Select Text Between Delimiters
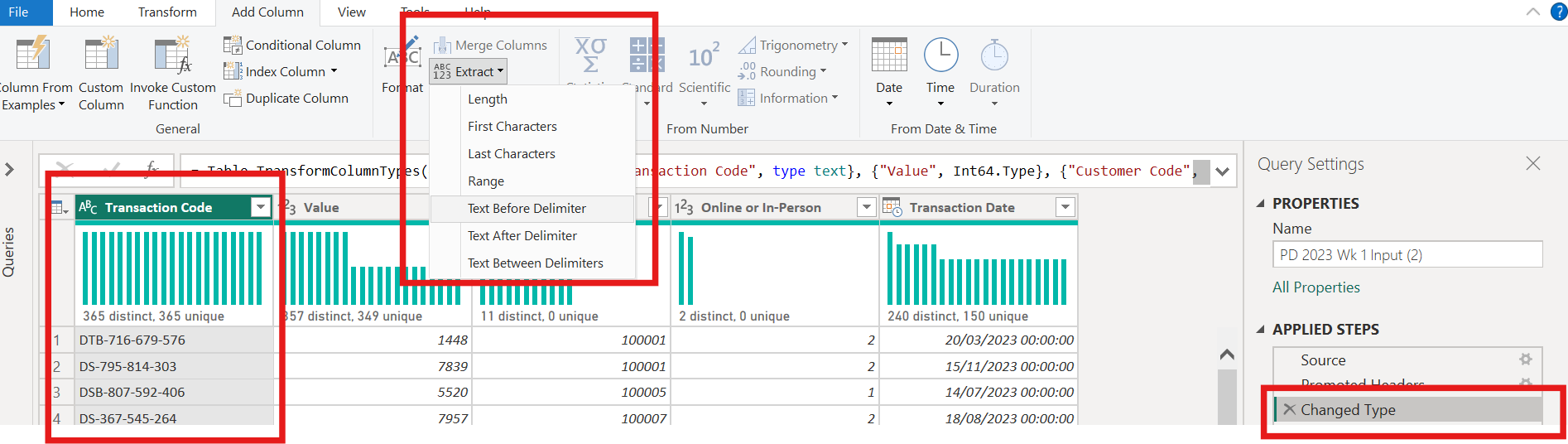 (x=536, y=263)
